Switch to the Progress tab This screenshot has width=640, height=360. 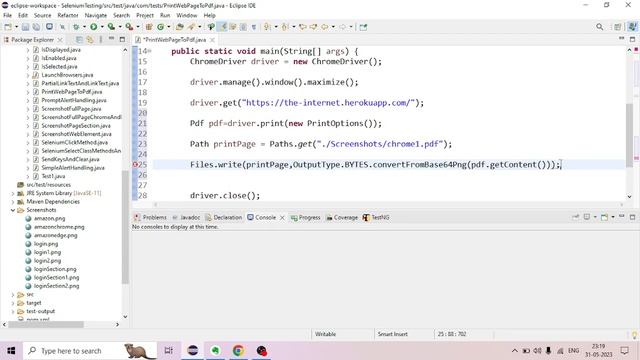click(x=305, y=218)
